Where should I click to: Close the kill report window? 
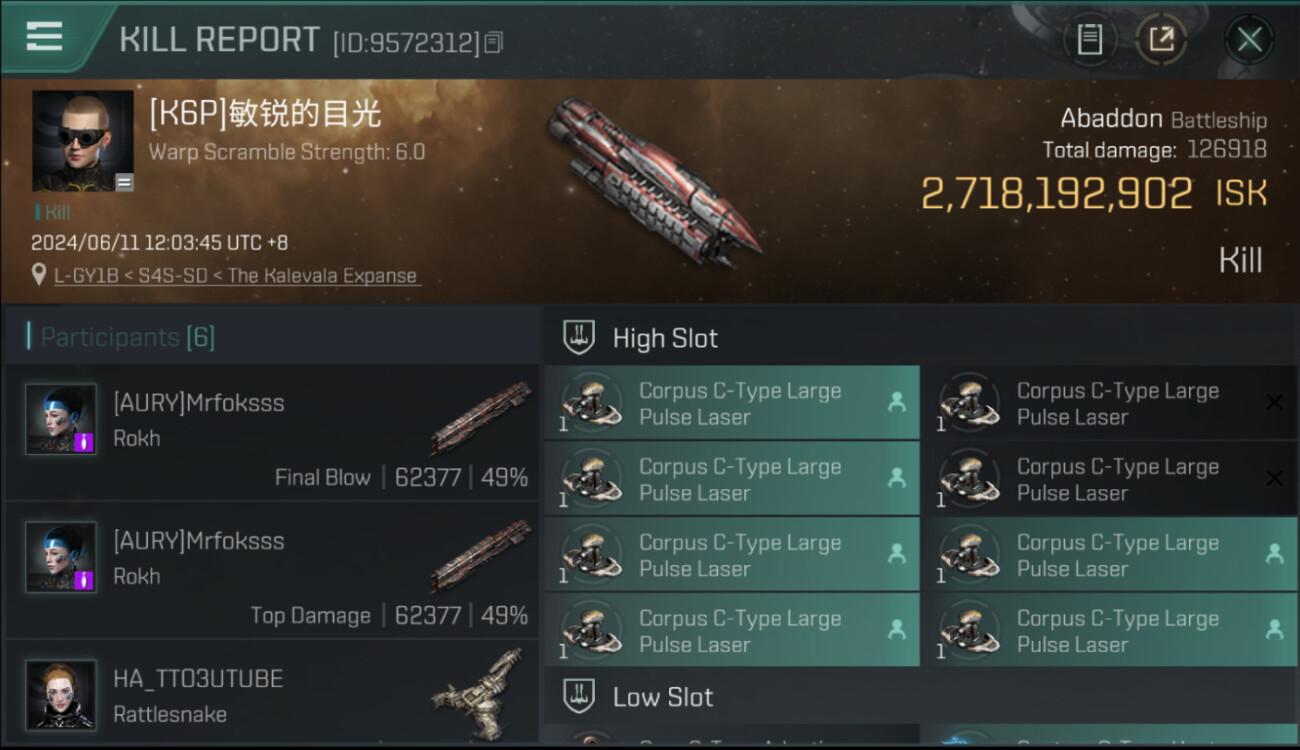pos(1249,40)
